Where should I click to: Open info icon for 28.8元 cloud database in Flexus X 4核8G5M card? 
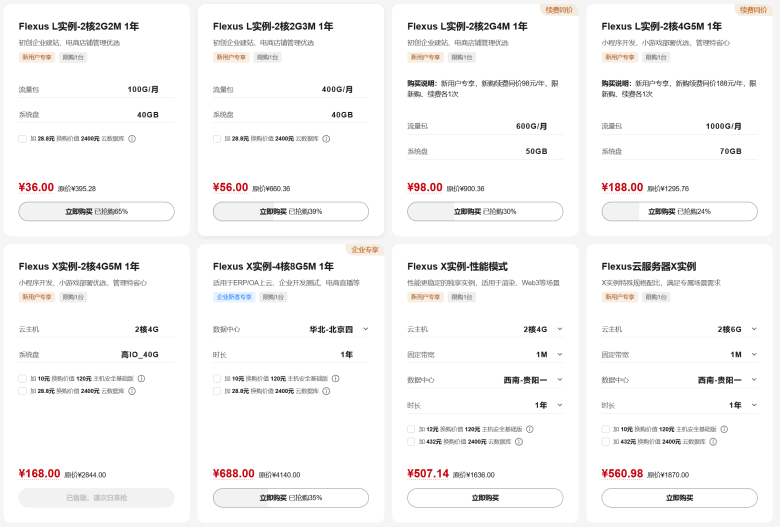pos(326,391)
